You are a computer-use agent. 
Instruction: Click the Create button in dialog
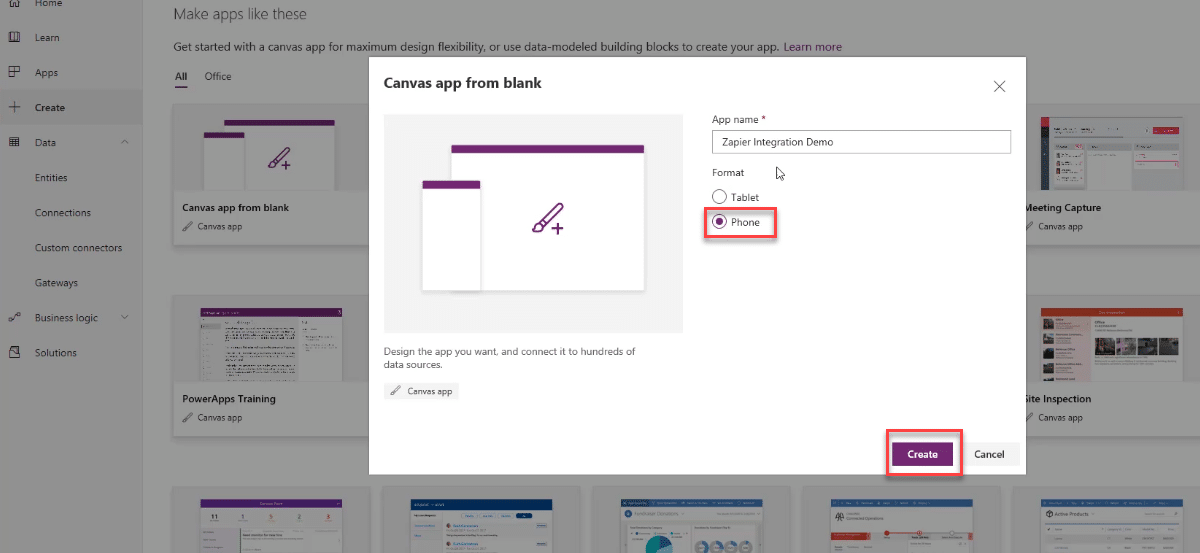click(922, 454)
